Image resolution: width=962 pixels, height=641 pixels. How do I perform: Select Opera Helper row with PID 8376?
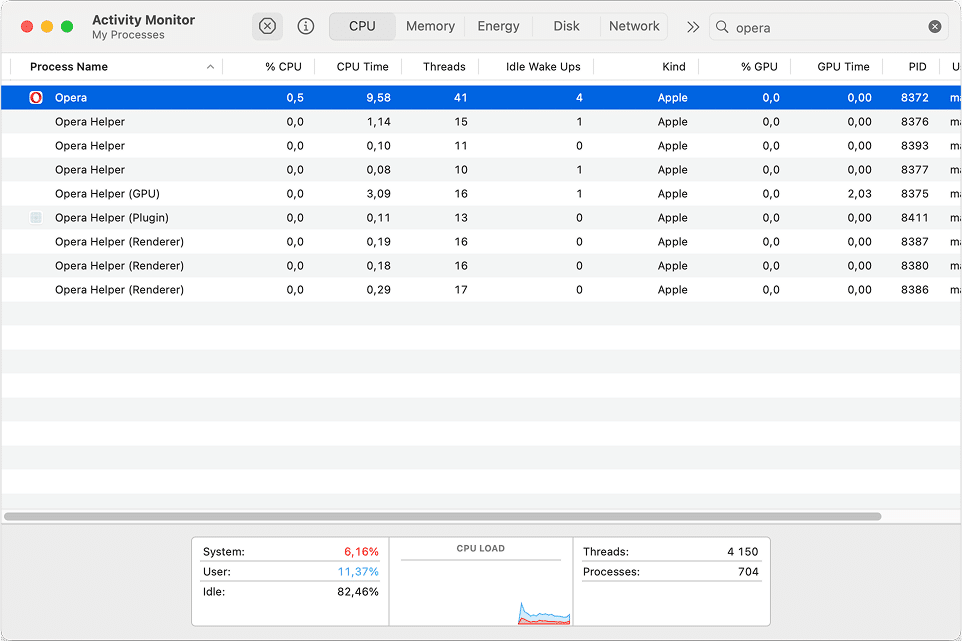pyautogui.click(x=481, y=121)
